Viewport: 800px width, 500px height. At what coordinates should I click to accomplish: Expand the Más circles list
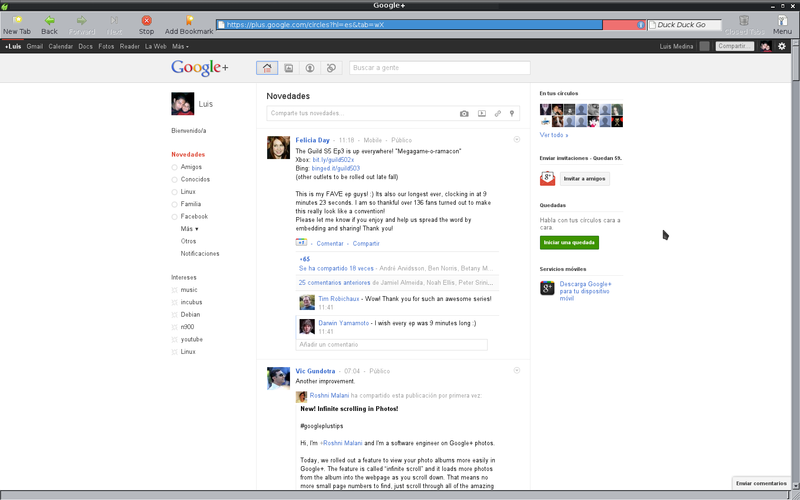coord(189,229)
